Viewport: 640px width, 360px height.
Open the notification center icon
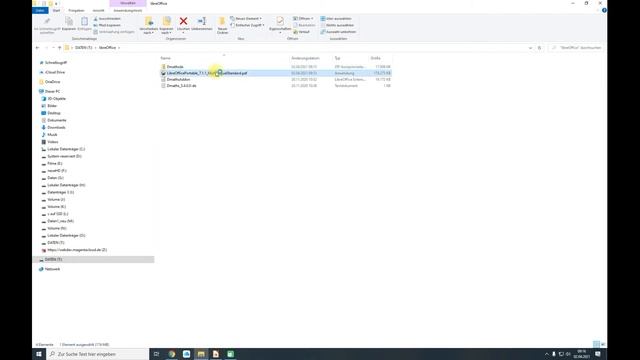tap(598, 354)
